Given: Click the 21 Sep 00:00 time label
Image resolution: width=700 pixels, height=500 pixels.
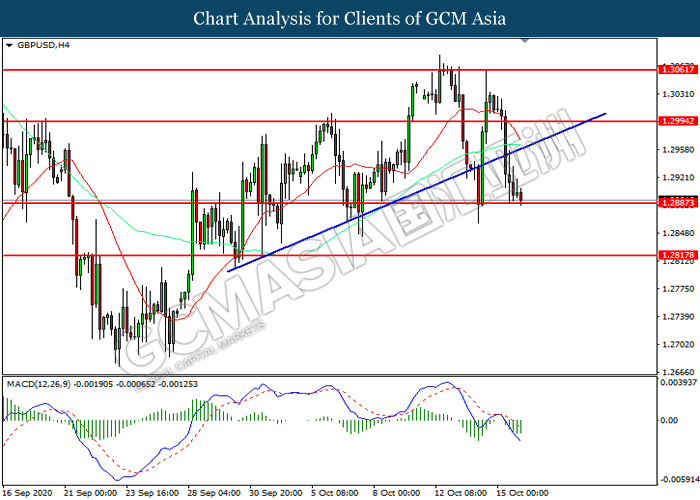Looking at the screenshot, I should (x=90, y=493).
